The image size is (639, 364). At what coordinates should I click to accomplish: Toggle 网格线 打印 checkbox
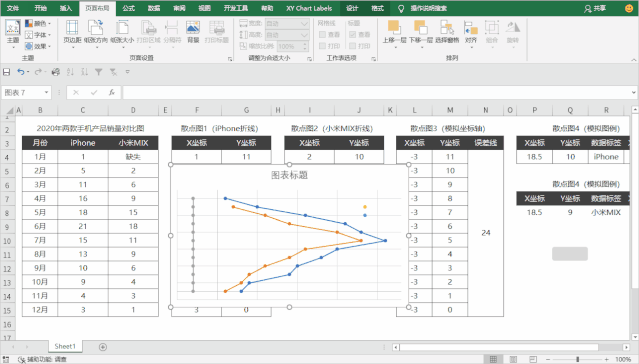click(x=323, y=46)
